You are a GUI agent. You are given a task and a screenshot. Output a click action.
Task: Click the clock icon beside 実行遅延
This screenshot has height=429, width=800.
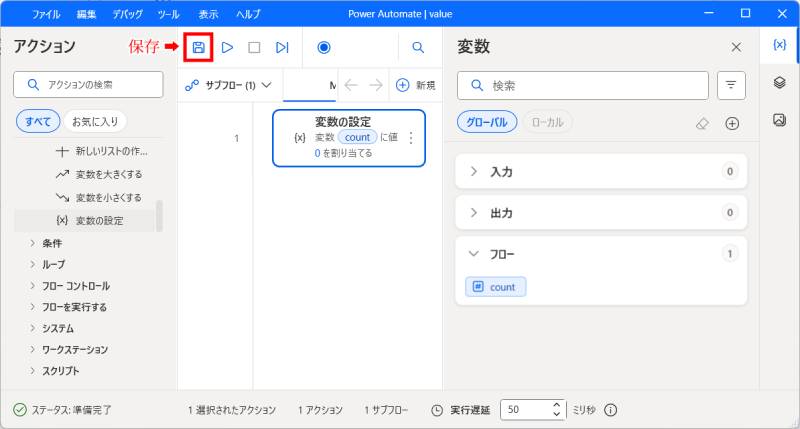pyautogui.click(x=437, y=410)
